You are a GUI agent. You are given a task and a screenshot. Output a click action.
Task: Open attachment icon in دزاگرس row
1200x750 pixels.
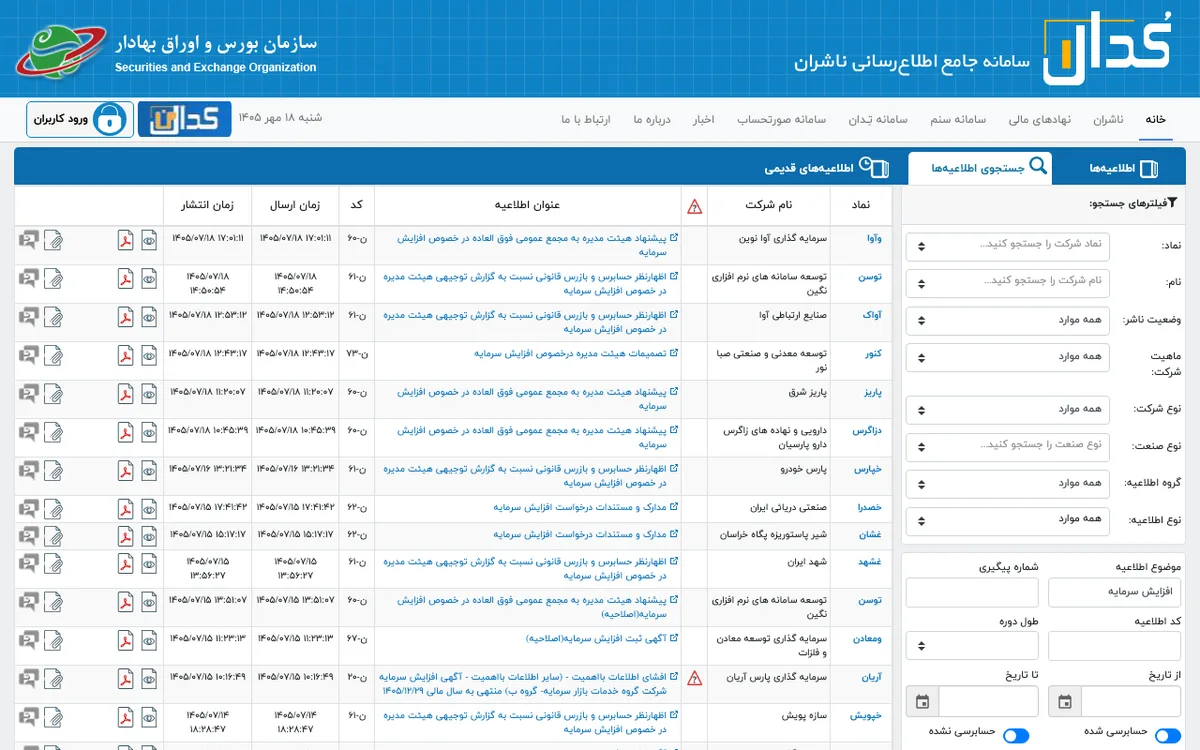(x=53, y=432)
